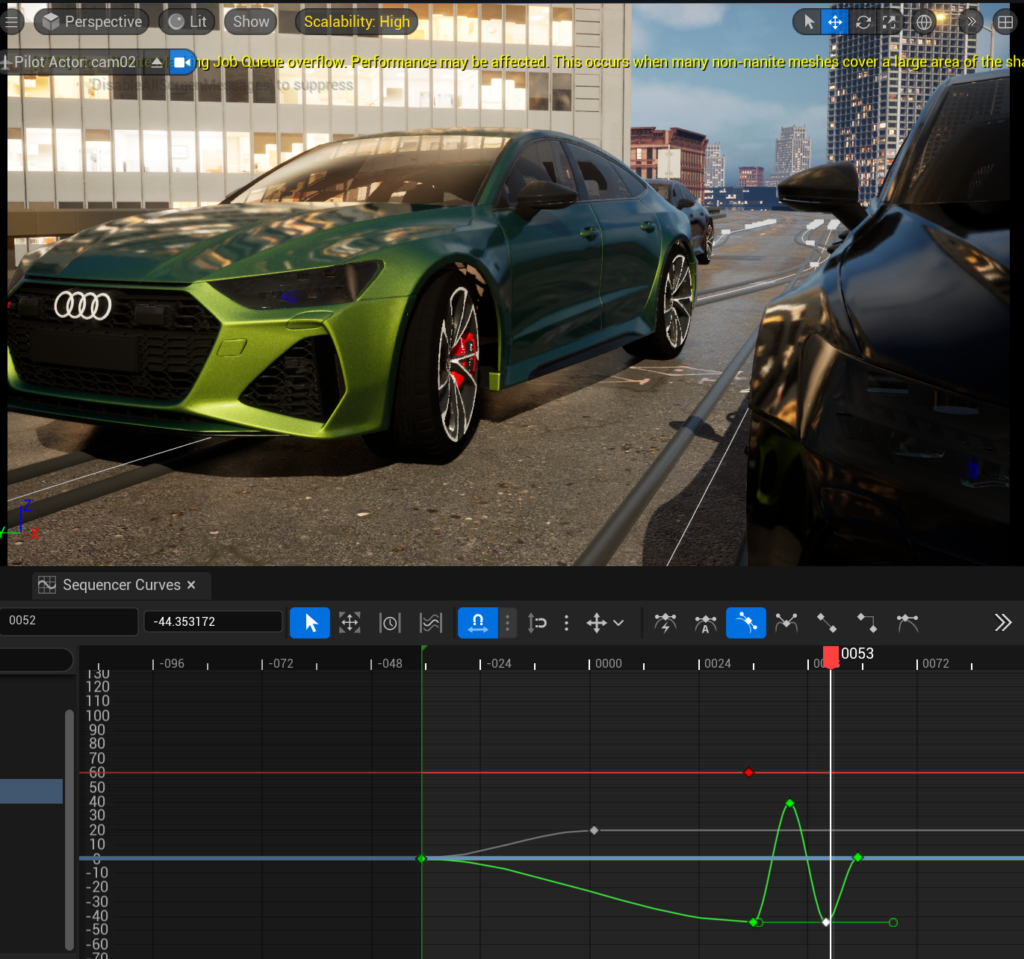Select the green keyframe at curve peak
Image resolution: width=1024 pixels, height=959 pixels.
click(790, 803)
